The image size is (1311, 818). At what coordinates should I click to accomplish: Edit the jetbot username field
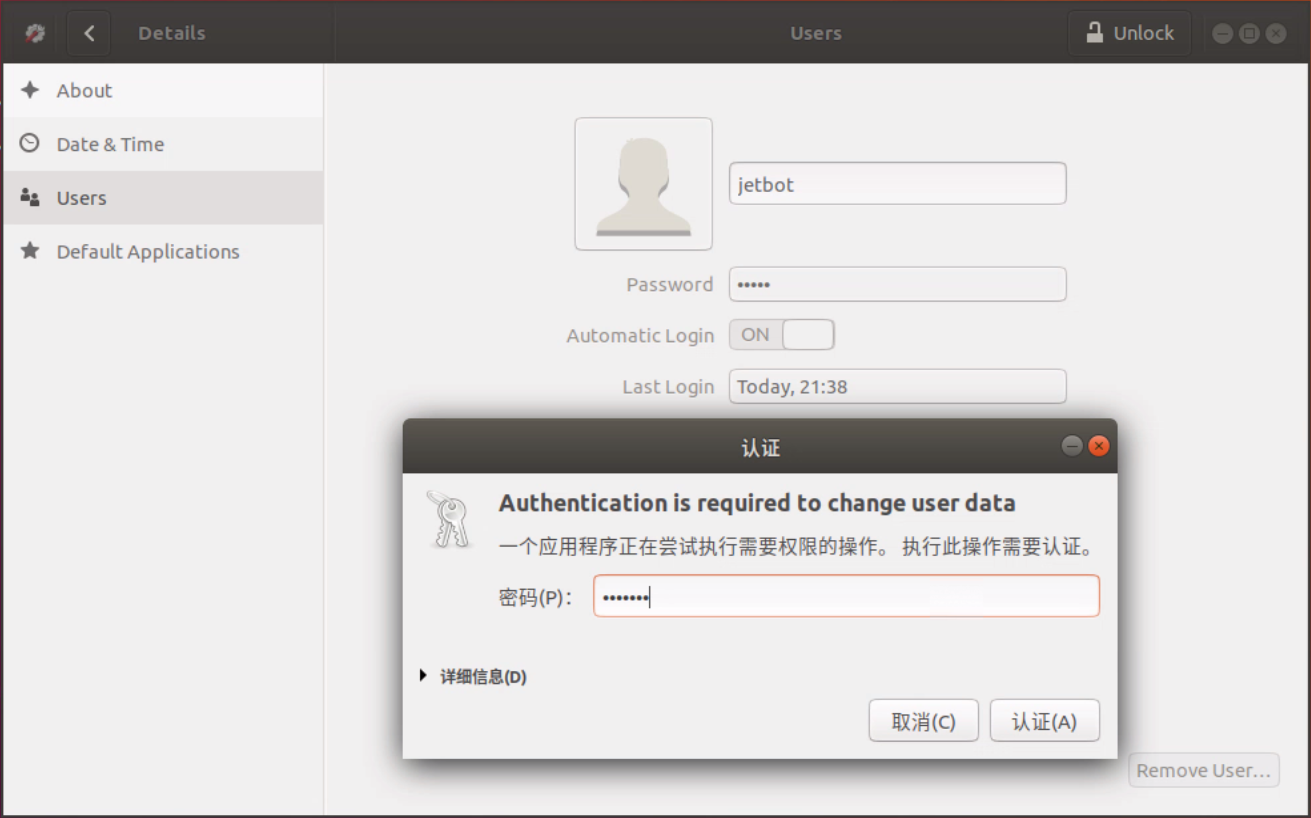tap(897, 184)
